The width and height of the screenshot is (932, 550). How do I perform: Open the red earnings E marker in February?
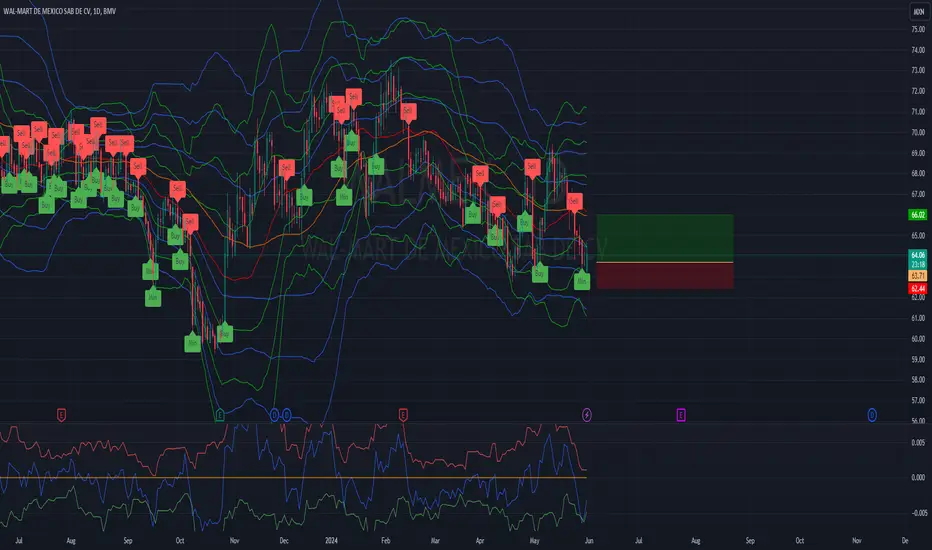pyautogui.click(x=403, y=414)
